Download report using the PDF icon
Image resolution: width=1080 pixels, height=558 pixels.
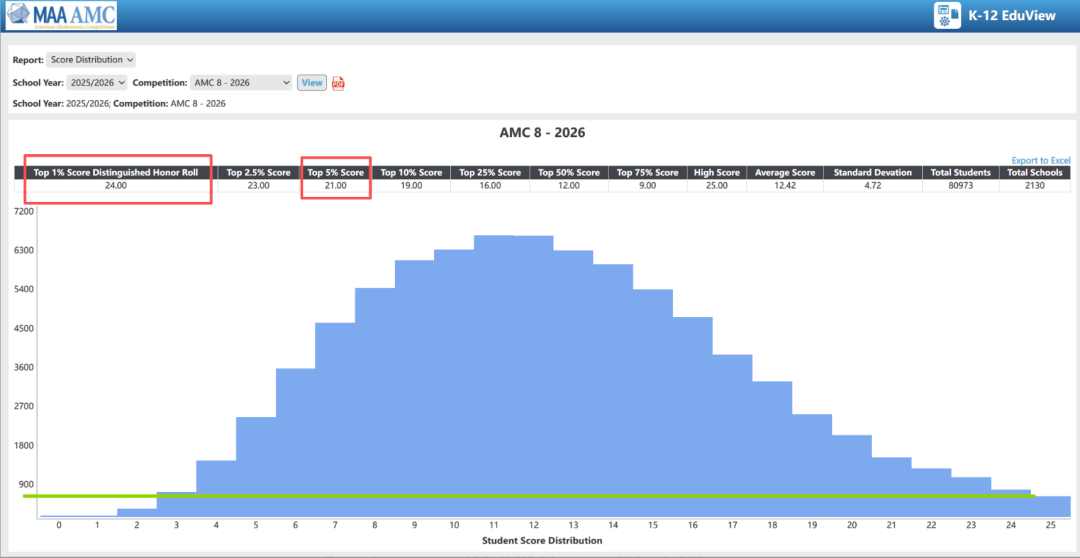[338, 83]
